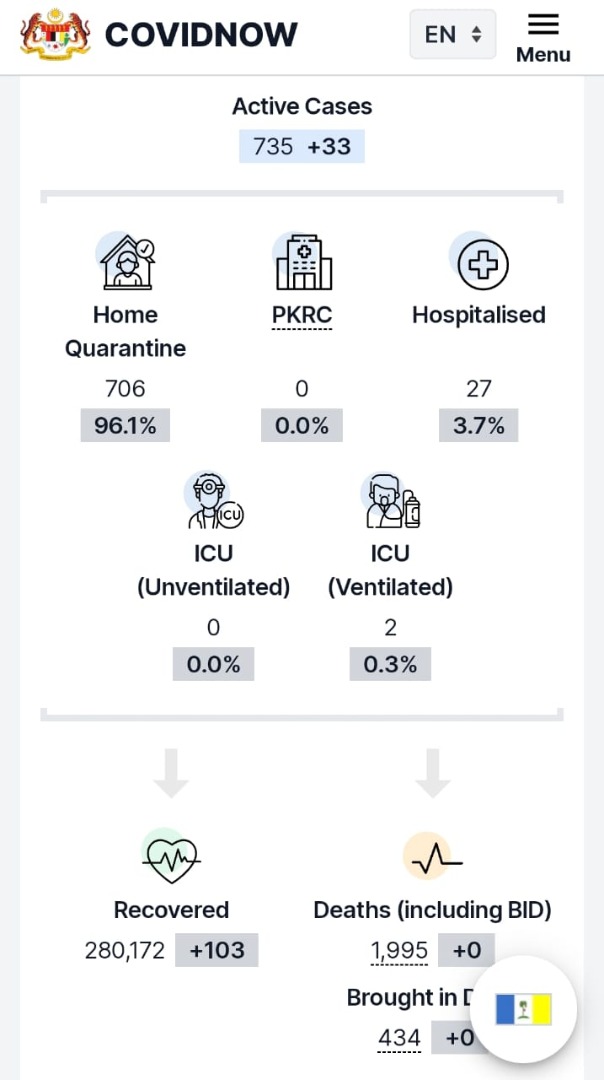Click the Malaysia coat of arms logo
Image resolution: width=604 pixels, height=1080 pixels.
coord(55,34)
